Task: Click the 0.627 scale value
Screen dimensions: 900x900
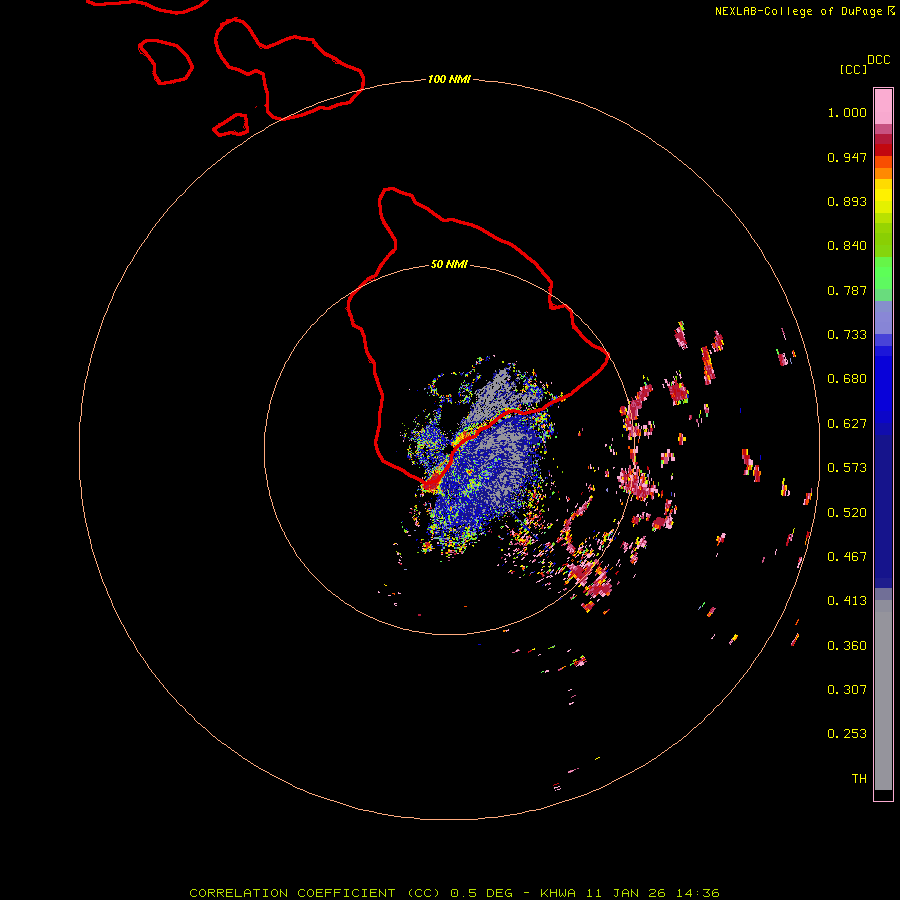Action: 847,424
